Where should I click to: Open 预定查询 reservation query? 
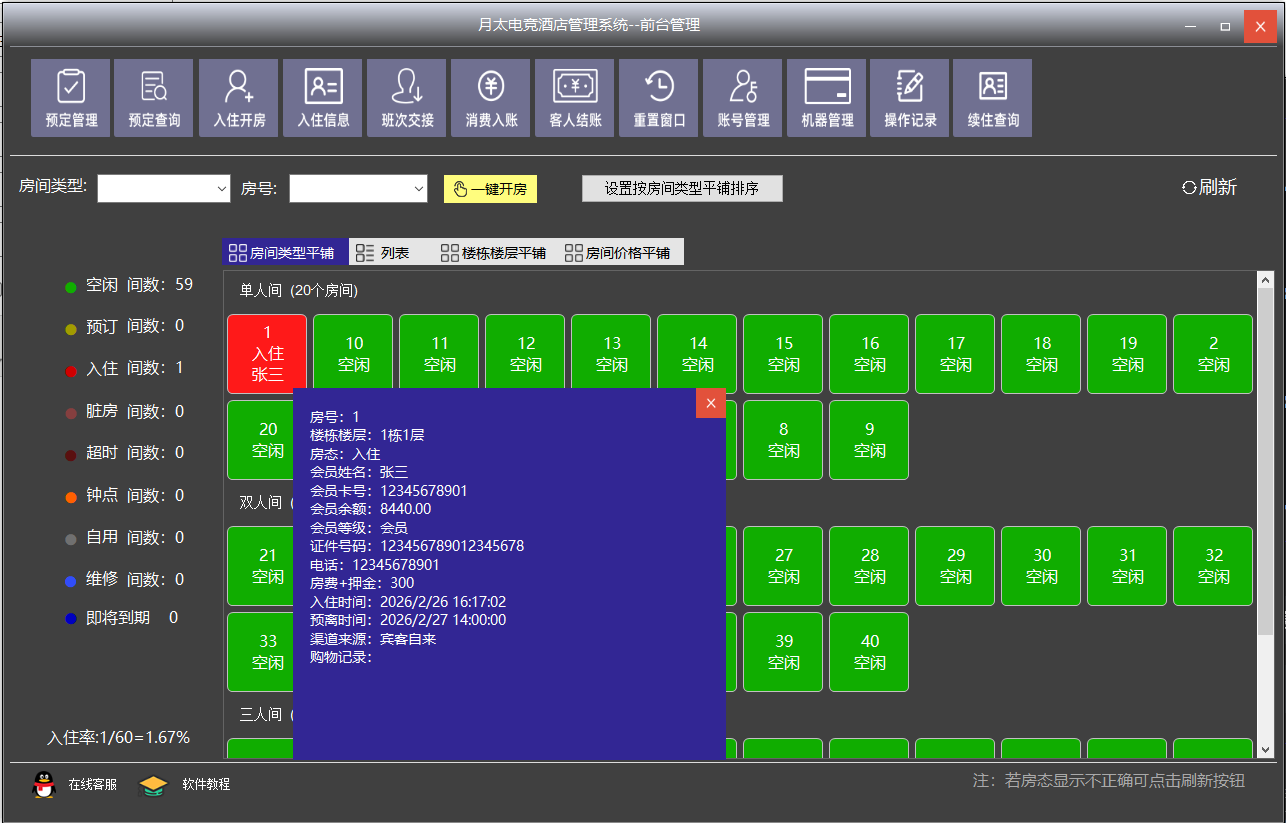[154, 97]
